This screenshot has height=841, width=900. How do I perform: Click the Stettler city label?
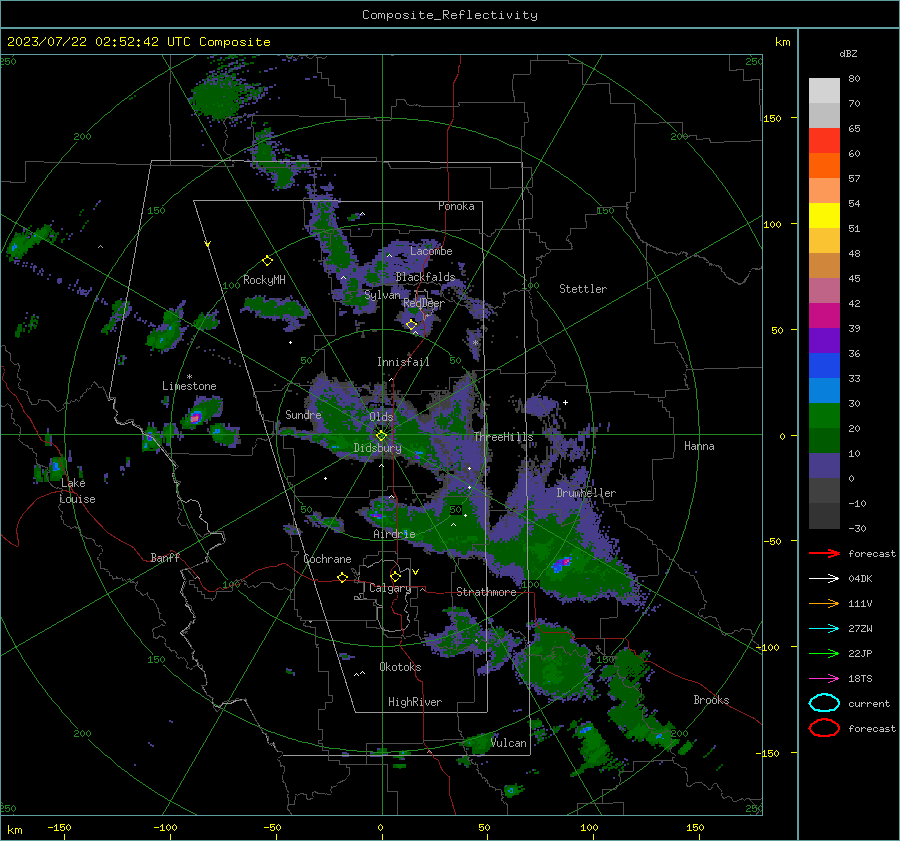click(x=583, y=289)
